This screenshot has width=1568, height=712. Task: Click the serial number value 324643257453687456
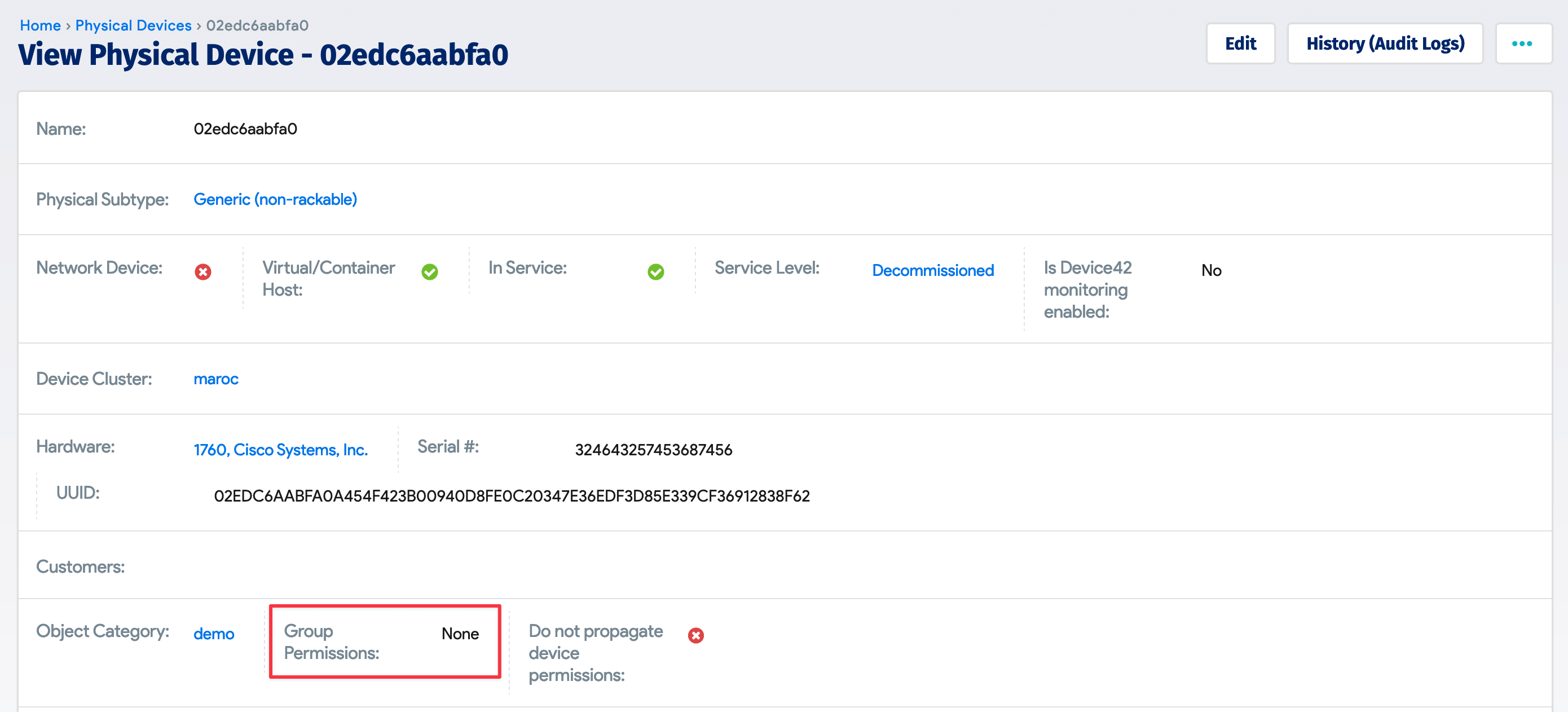tap(653, 450)
